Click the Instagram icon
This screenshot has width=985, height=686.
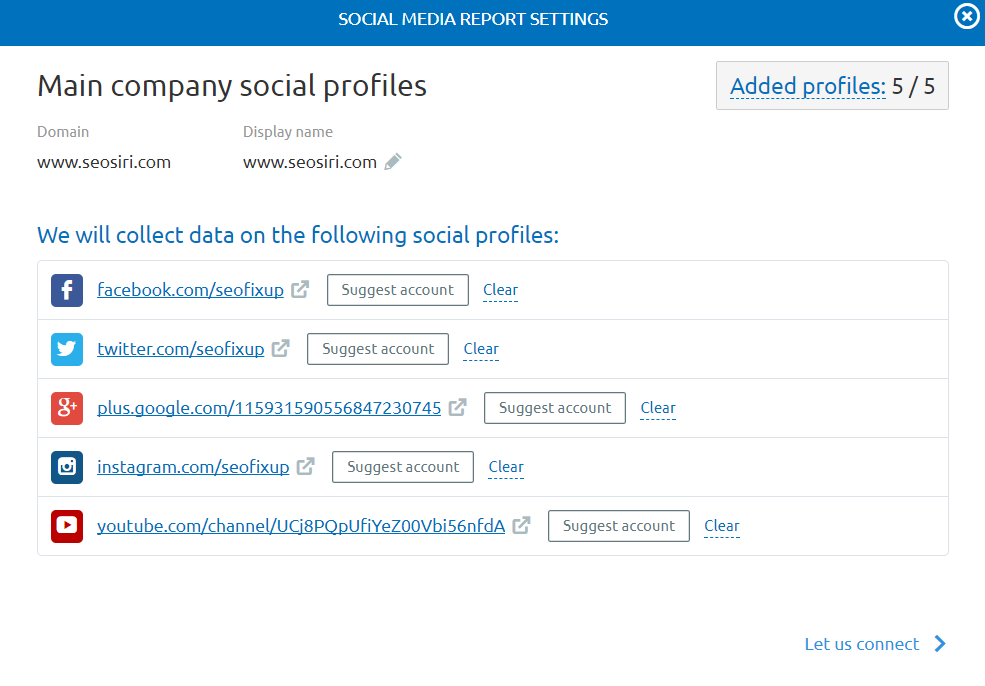point(66,466)
